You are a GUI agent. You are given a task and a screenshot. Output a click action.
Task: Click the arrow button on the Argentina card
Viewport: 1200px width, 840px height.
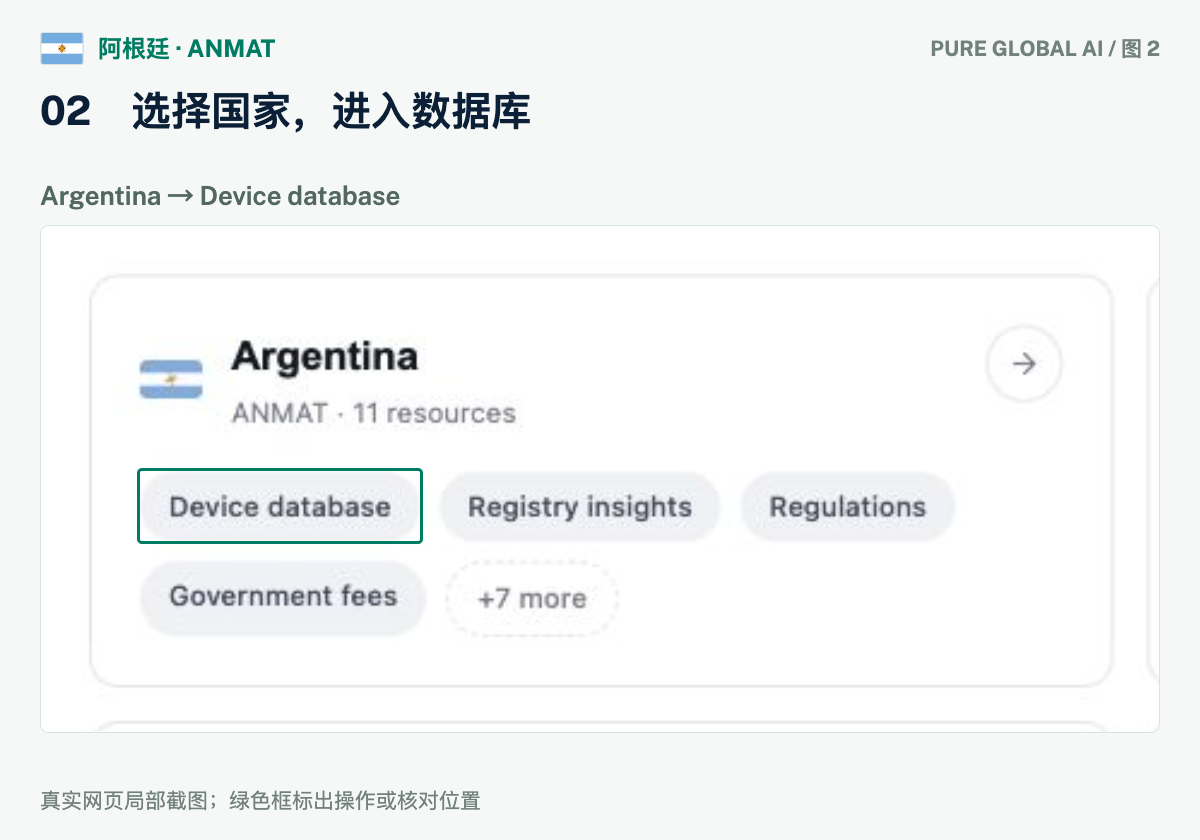1024,364
